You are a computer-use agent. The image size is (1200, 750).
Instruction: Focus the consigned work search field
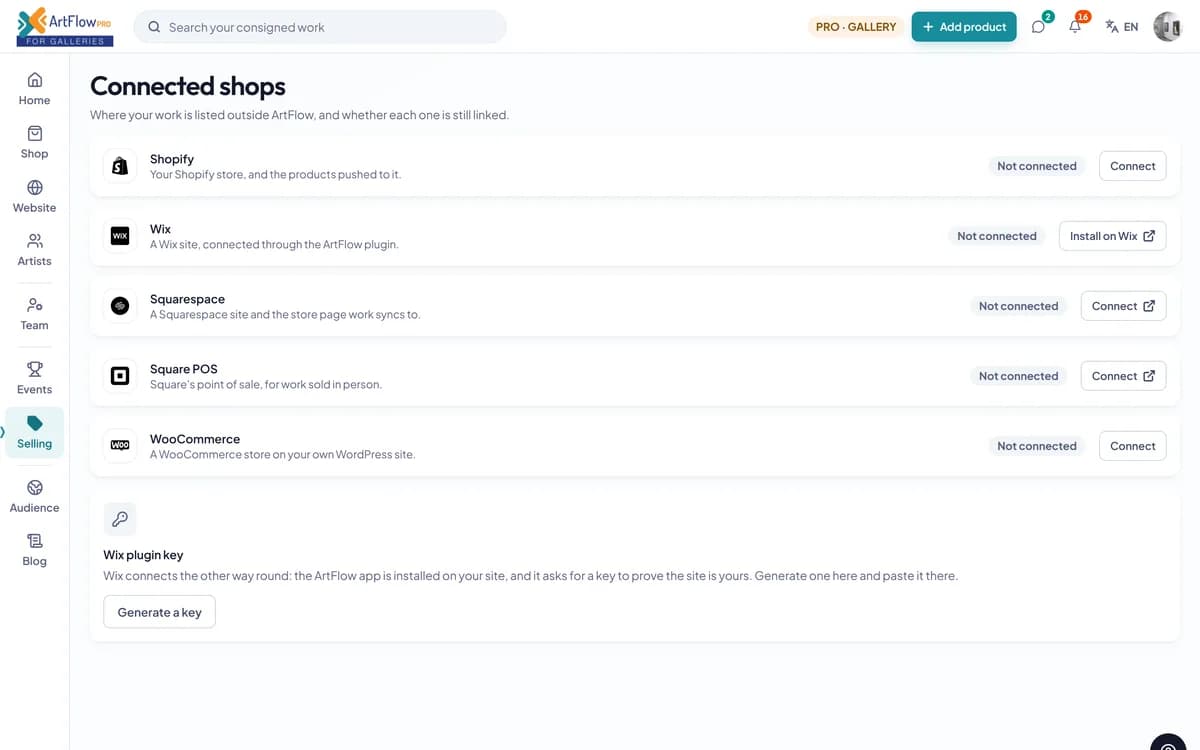click(x=320, y=27)
